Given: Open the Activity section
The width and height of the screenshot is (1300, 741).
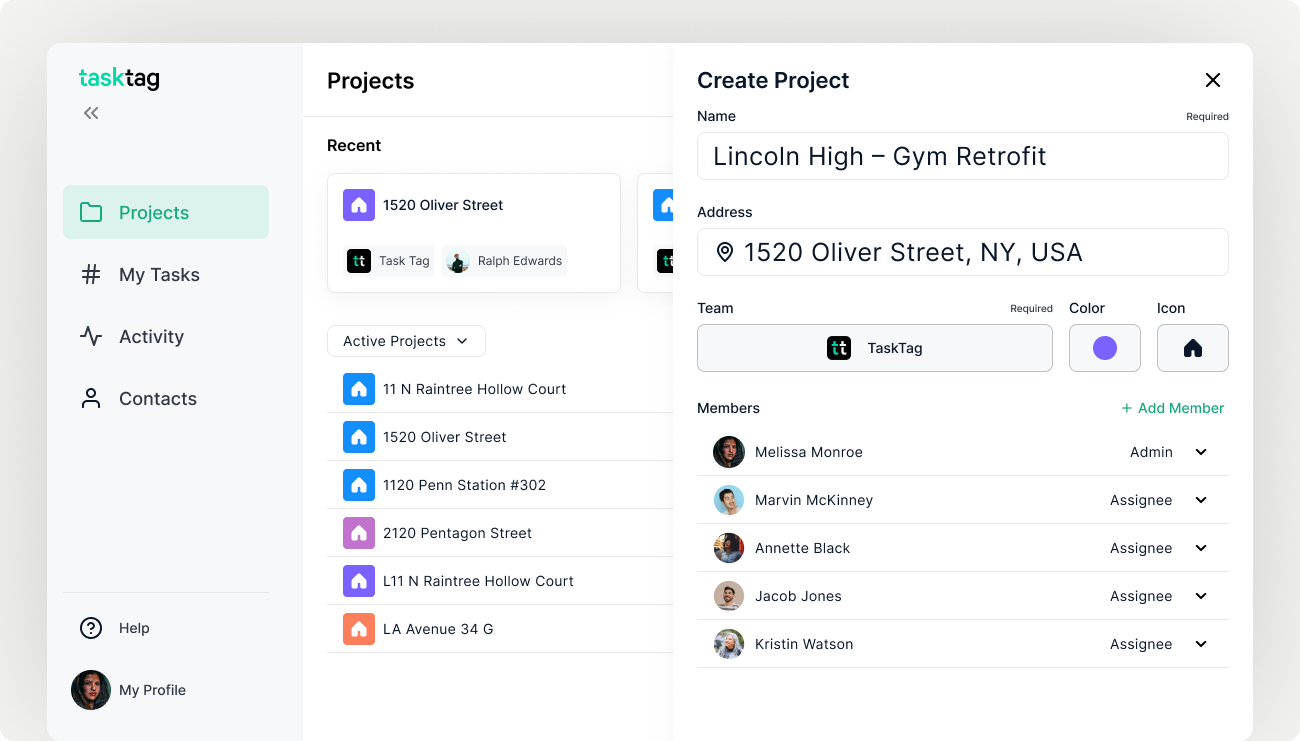Looking at the screenshot, I should (x=151, y=337).
